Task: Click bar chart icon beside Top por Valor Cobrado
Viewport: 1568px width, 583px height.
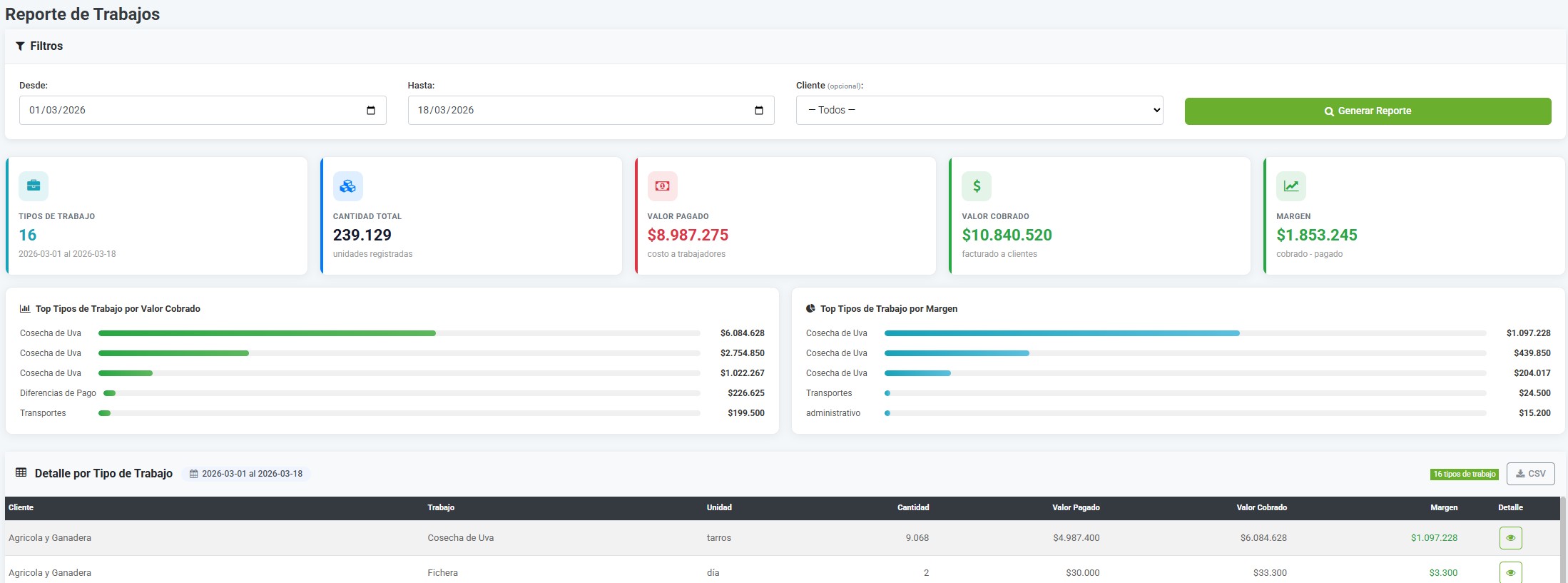Action: click(x=25, y=309)
